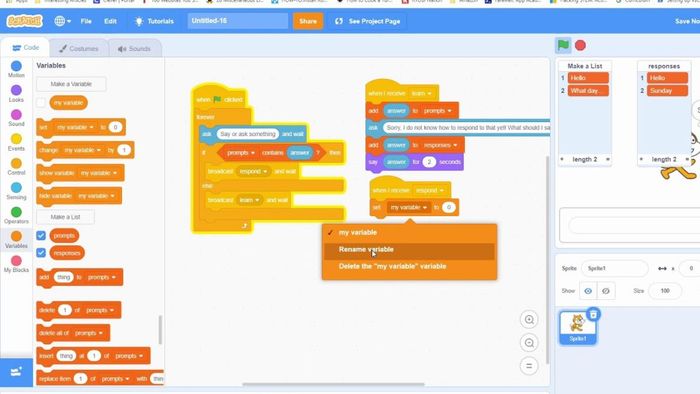The image size is (700, 394).
Task: Click the Add Extension button
Action: pos(16,372)
